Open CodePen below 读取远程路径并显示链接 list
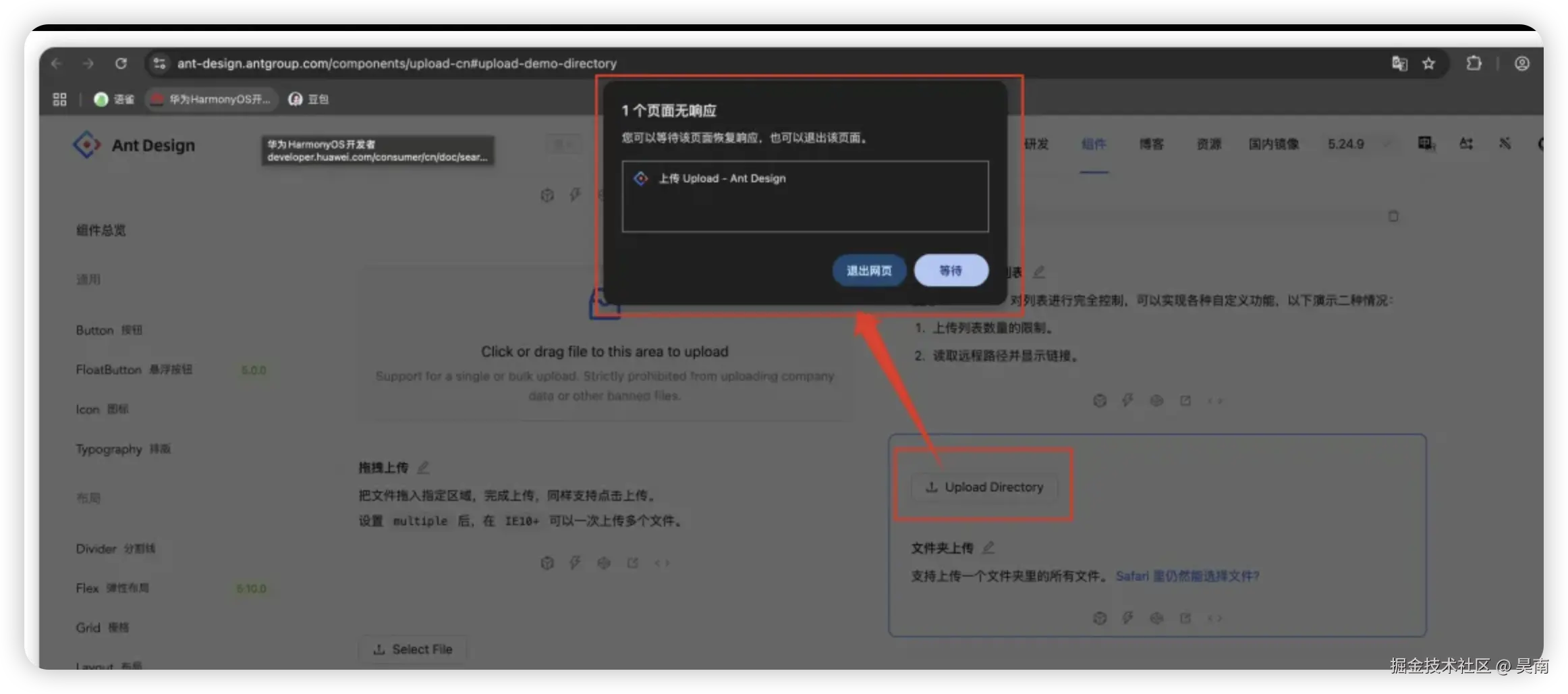This screenshot has height=694, width=1568. [x=1156, y=401]
